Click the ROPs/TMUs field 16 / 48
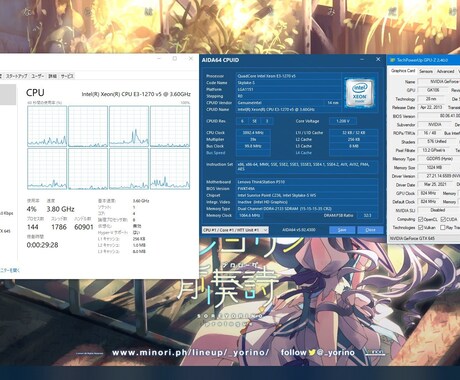460x380 pixels. tap(430, 133)
